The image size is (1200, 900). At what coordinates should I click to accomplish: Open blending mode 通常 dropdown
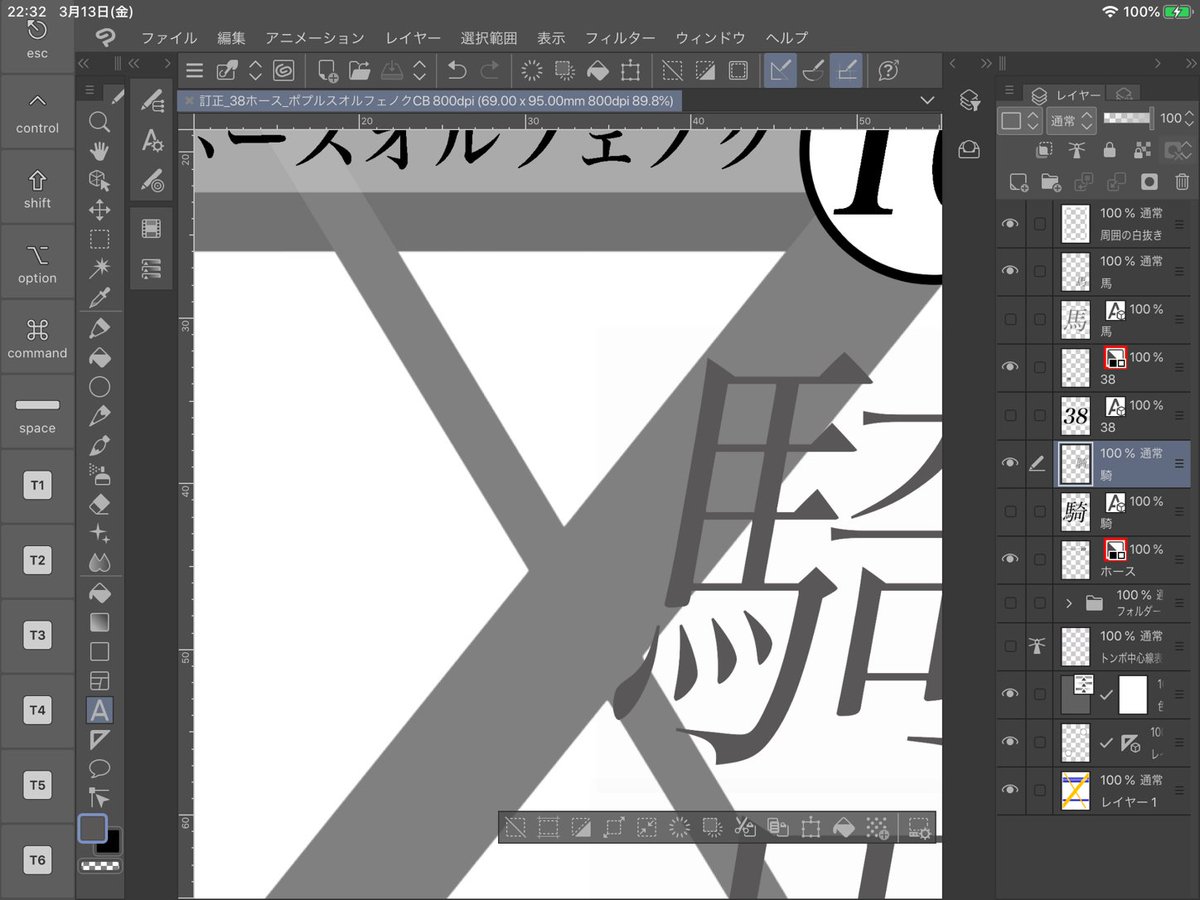click(1072, 120)
